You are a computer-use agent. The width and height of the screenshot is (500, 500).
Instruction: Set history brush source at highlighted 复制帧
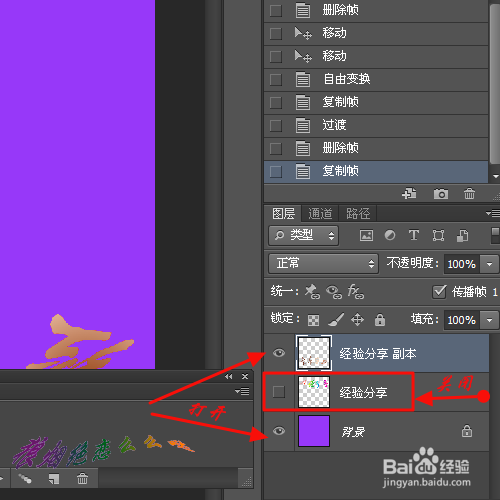[x=276, y=172]
